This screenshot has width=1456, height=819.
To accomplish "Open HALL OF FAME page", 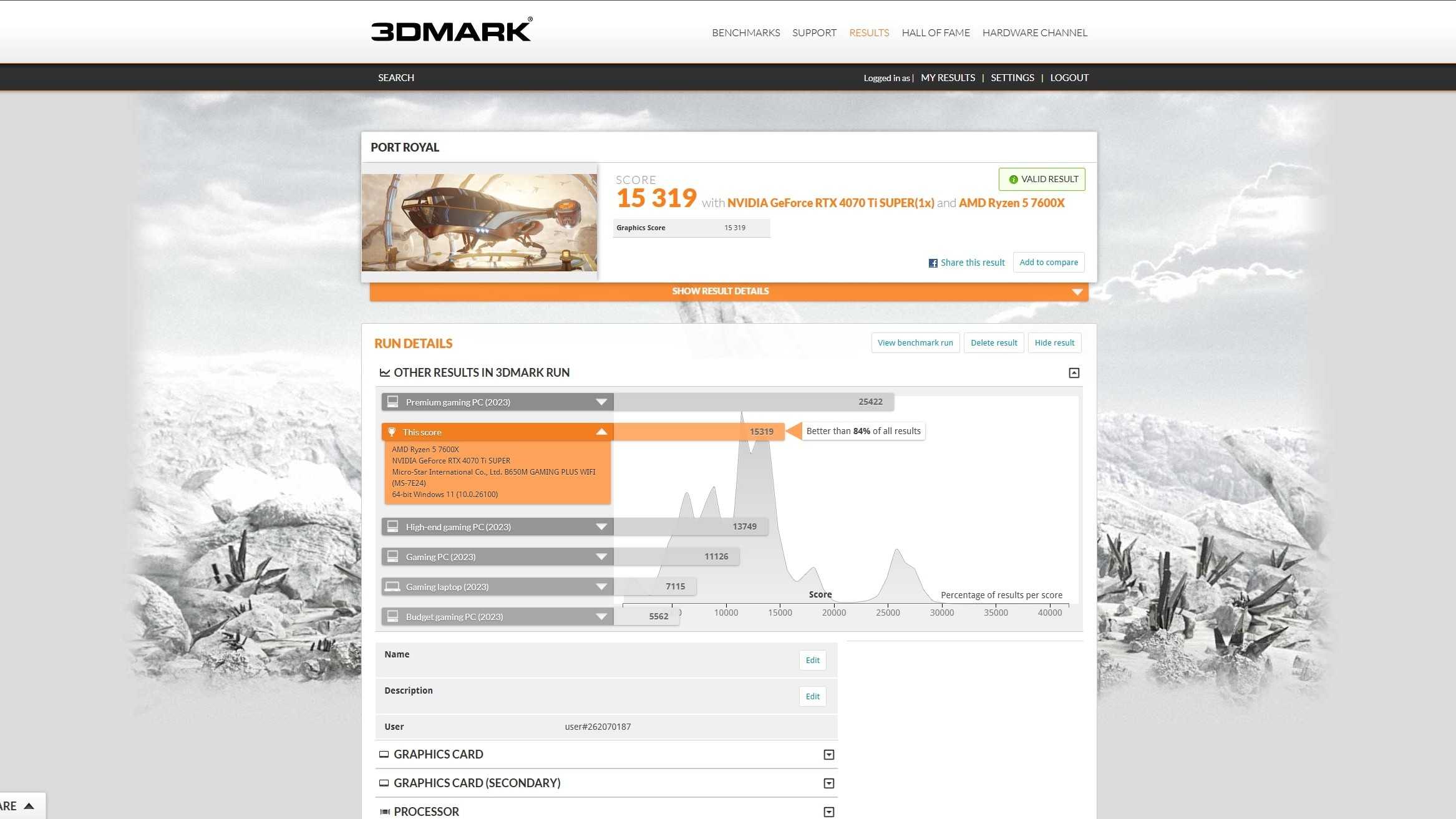I will (x=936, y=32).
